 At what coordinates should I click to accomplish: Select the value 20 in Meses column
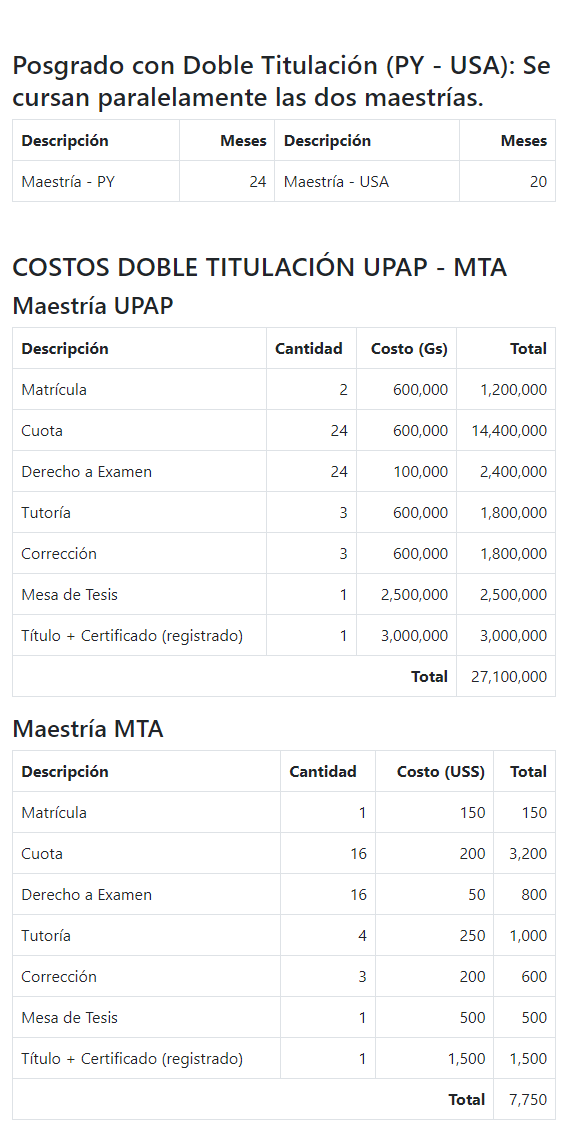click(538, 182)
